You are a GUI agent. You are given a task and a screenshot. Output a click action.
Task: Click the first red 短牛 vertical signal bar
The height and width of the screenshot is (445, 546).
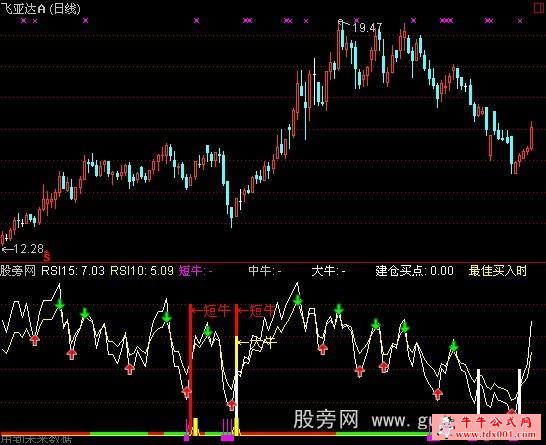tap(190, 369)
